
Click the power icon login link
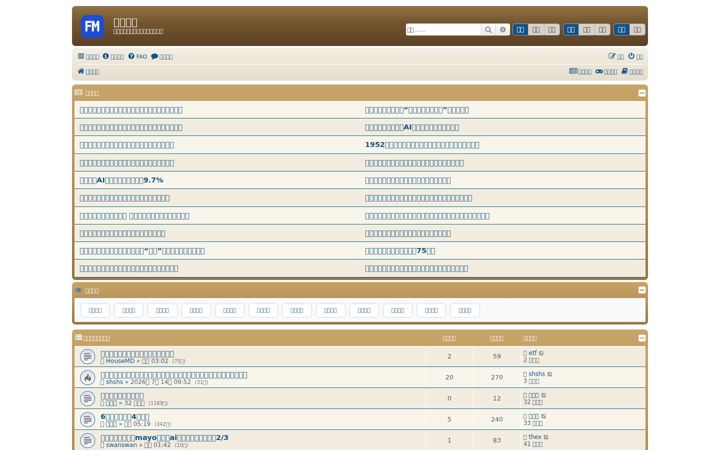coord(635,56)
